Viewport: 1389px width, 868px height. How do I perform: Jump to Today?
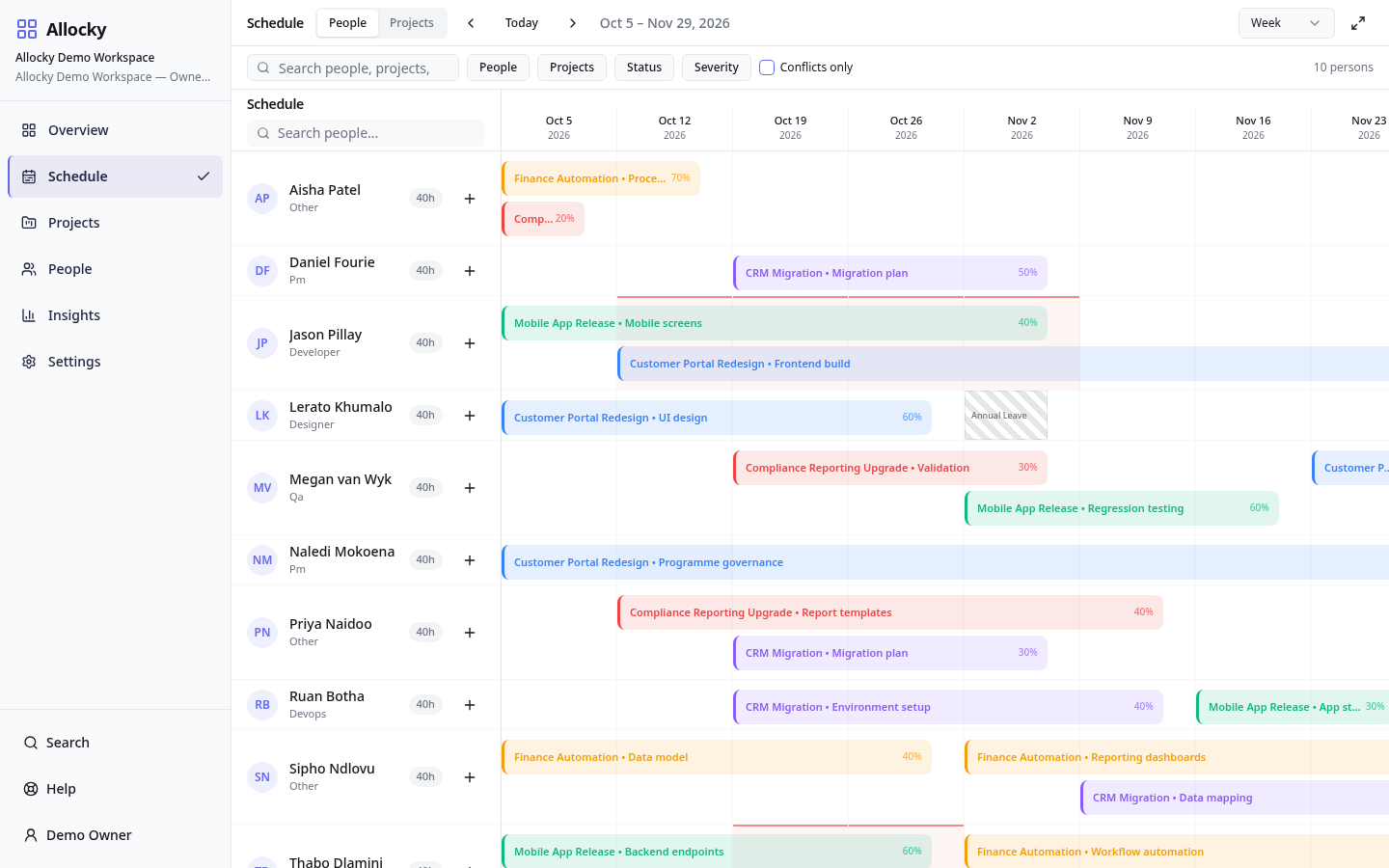coord(522,23)
